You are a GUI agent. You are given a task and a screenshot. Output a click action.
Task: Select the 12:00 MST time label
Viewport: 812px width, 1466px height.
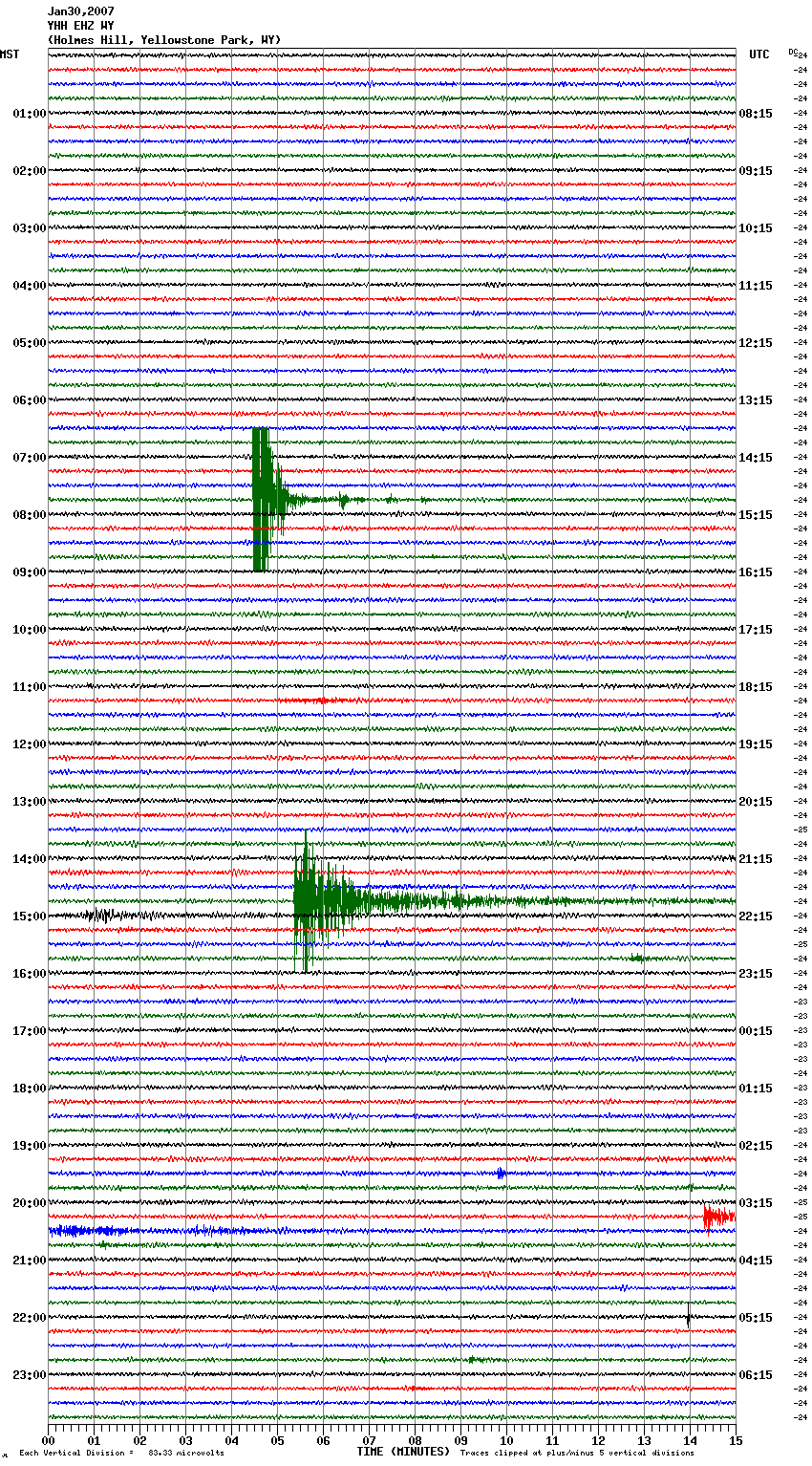[30, 744]
